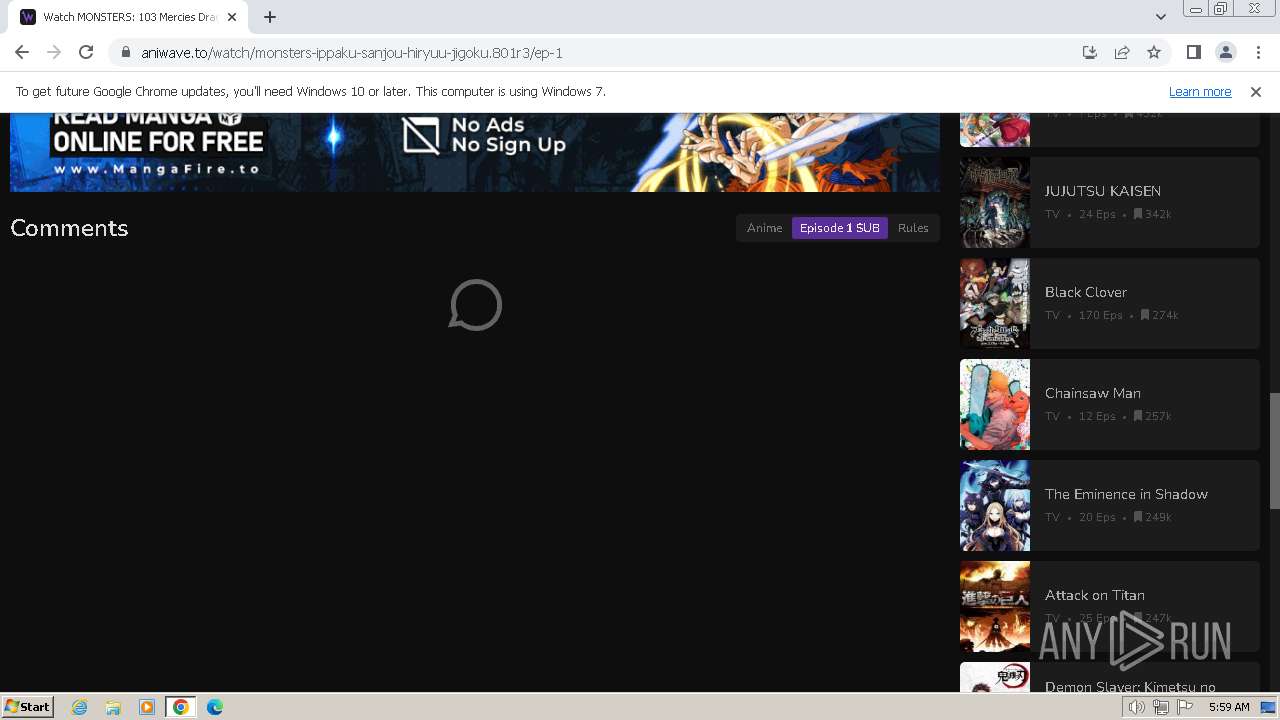Screen dimensions: 1280x720
Task: Open File Explorer from the taskbar
Action: click(113, 707)
